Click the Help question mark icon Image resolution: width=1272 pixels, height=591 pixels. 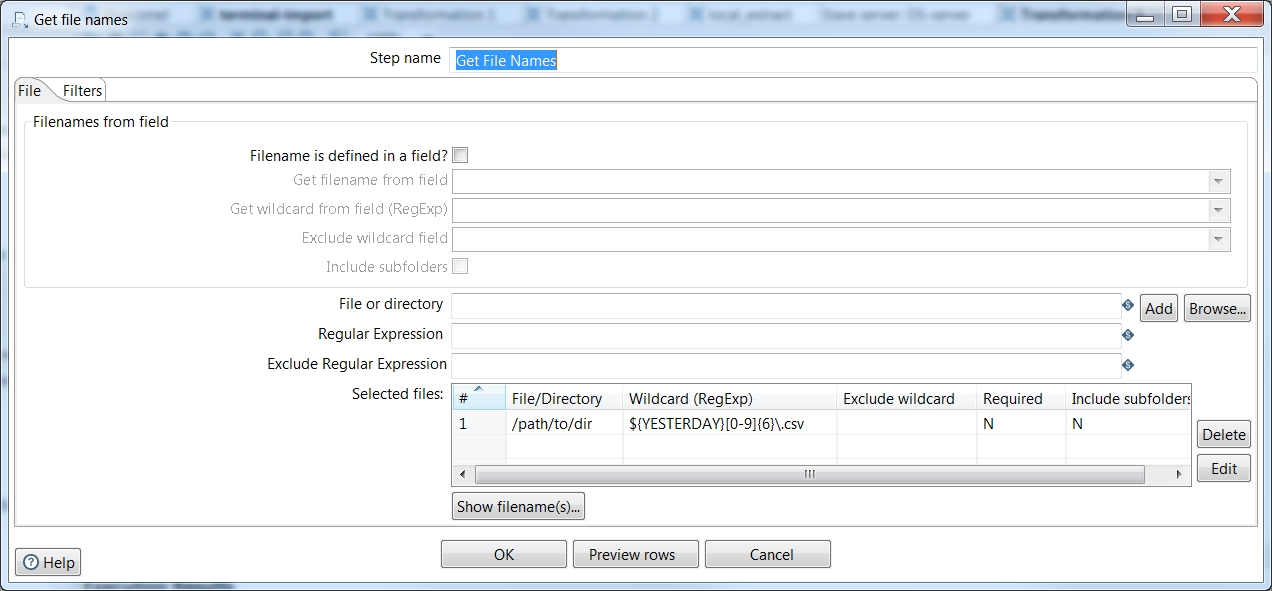tap(33, 562)
